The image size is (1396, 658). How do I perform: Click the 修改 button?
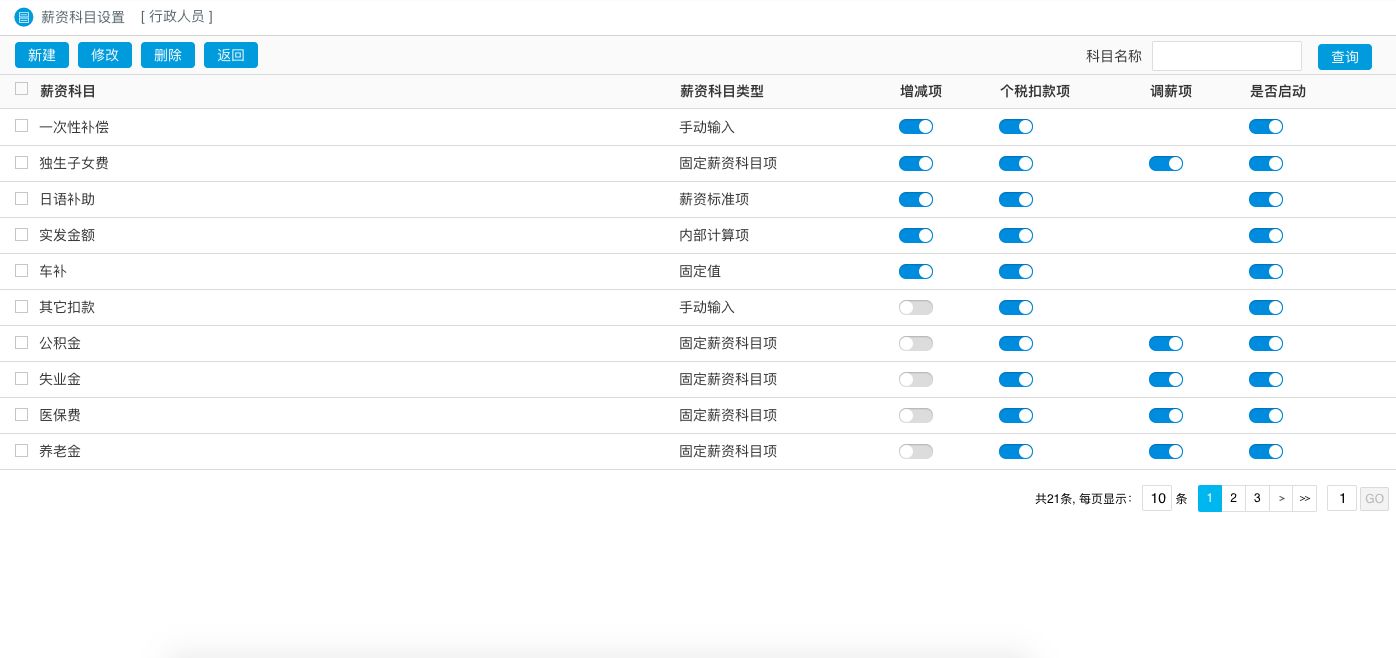[105, 55]
